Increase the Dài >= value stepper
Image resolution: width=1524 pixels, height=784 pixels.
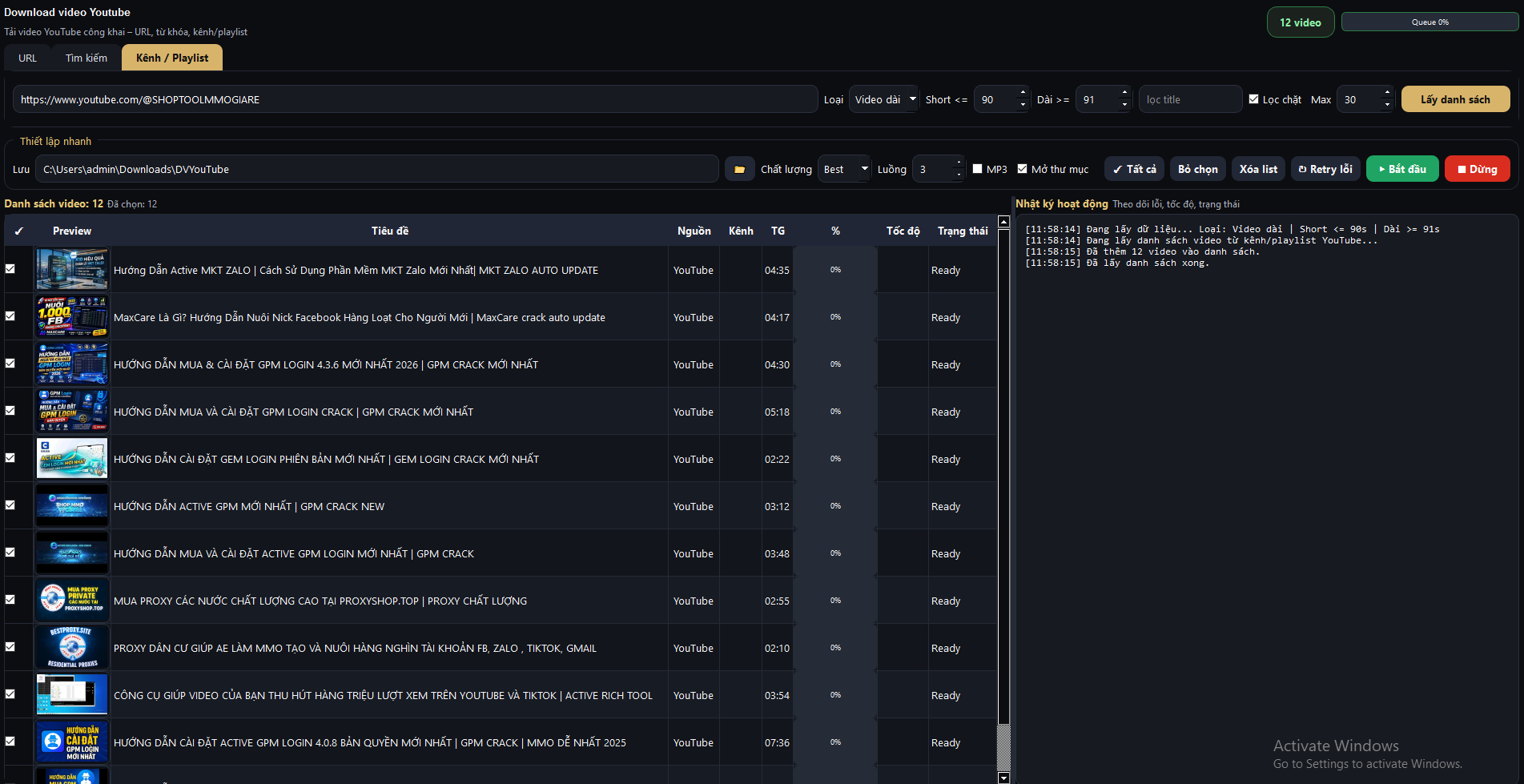pyautogui.click(x=1124, y=93)
